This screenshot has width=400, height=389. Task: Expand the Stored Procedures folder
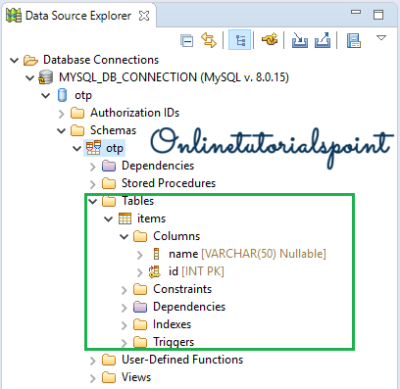pos(93,184)
